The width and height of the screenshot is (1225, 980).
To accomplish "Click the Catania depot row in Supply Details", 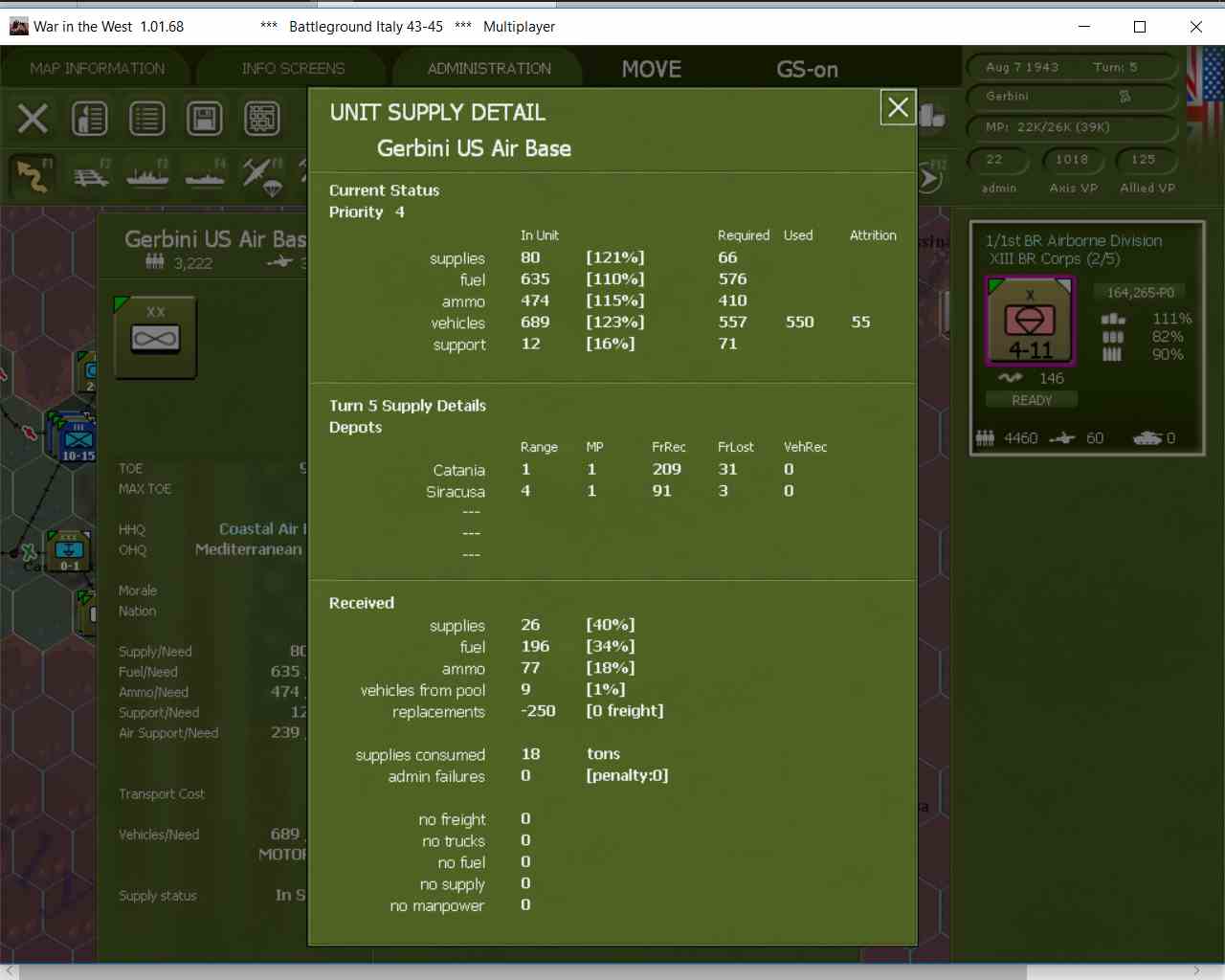I will (x=612, y=470).
